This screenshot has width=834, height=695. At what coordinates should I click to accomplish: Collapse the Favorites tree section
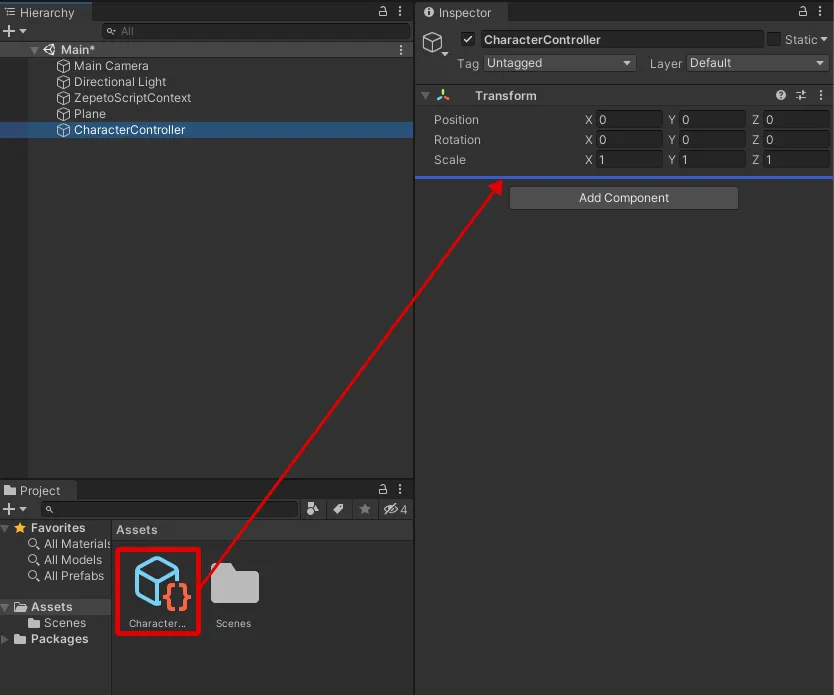tap(5, 528)
